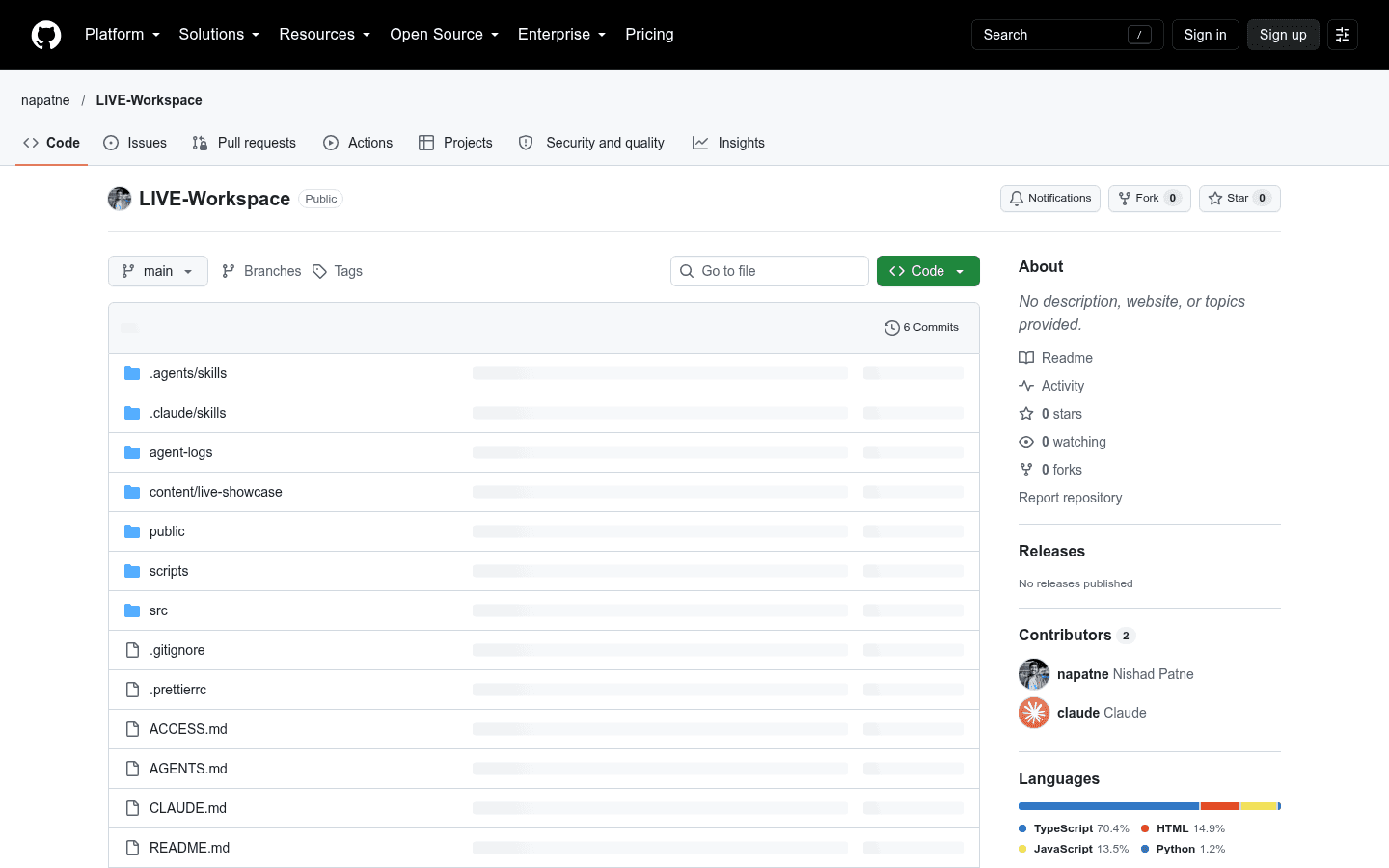The height and width of the screenshot is (868, 1389).
Task: Open napatne Nishad Patne profile link
Action: pyautogui.click(x=1126, y=674)
